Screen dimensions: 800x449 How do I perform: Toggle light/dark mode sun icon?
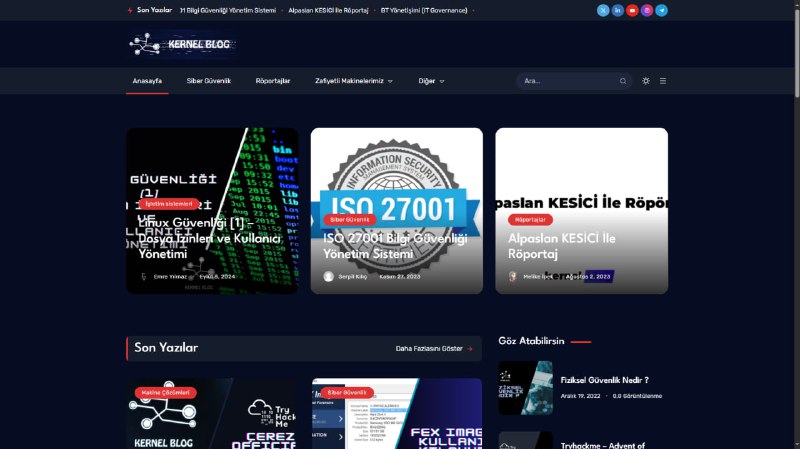646,81
